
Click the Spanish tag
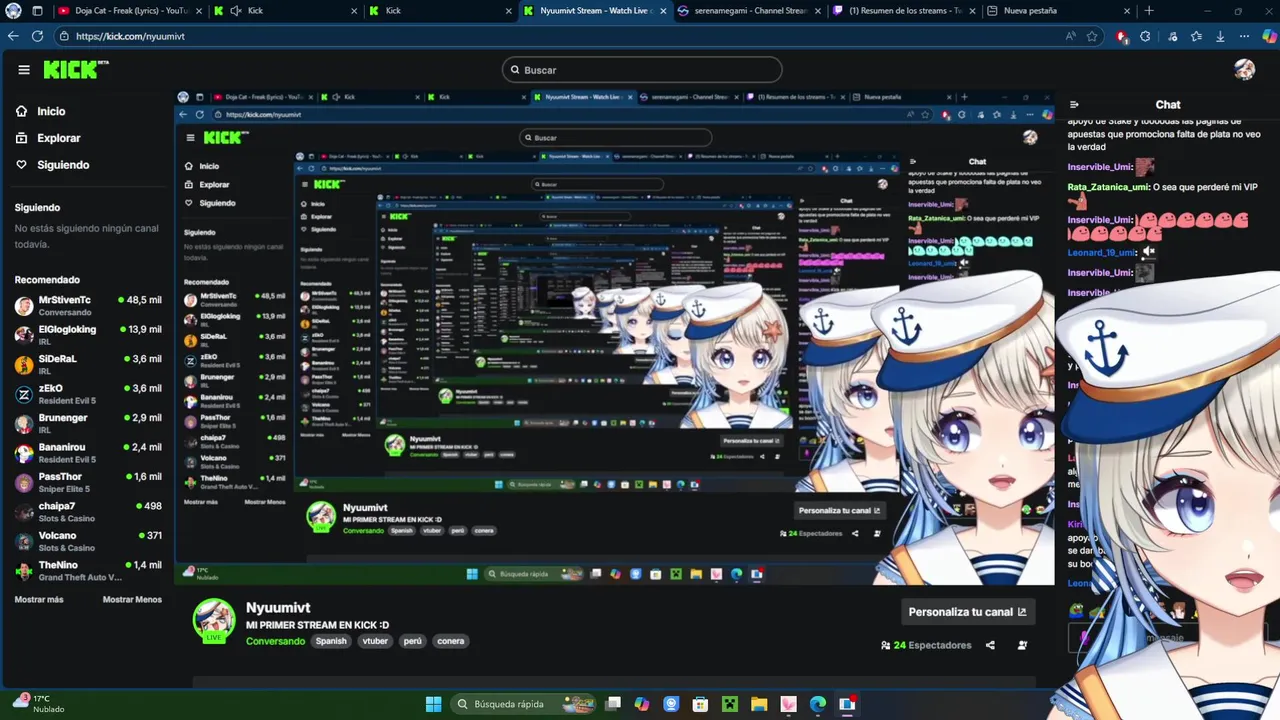331,641
